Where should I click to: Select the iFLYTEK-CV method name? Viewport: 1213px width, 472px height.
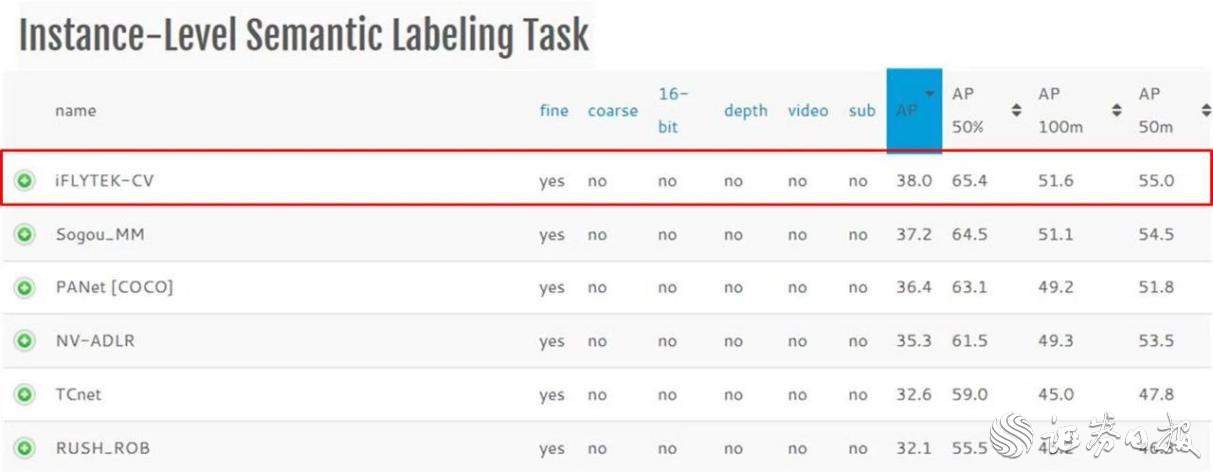(x=105, y=181)
